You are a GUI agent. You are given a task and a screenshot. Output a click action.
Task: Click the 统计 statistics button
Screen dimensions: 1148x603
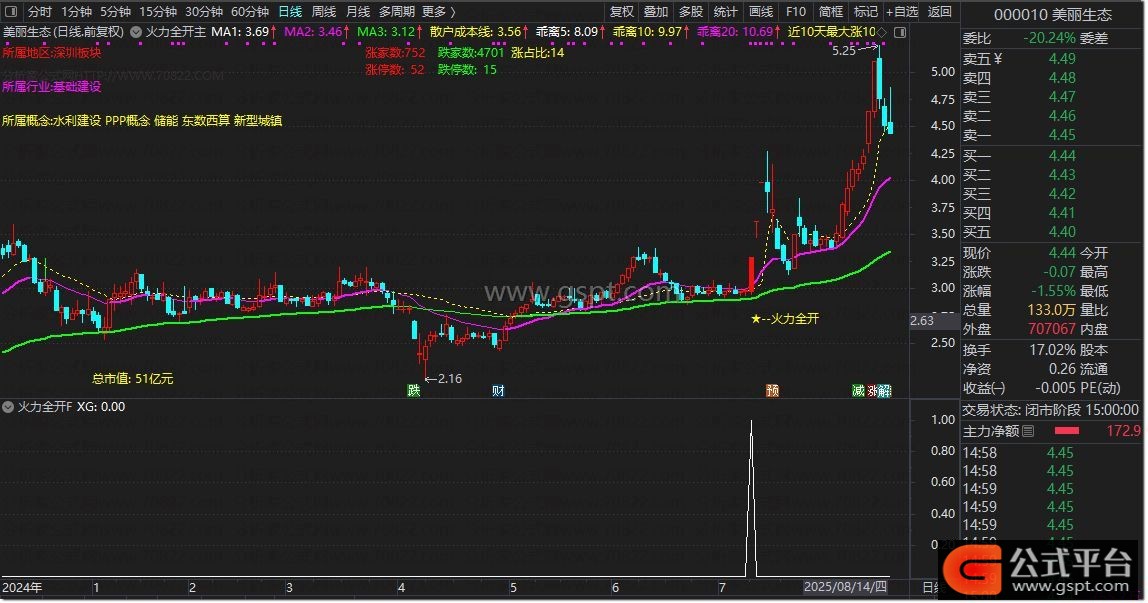[x=726, y=12]
